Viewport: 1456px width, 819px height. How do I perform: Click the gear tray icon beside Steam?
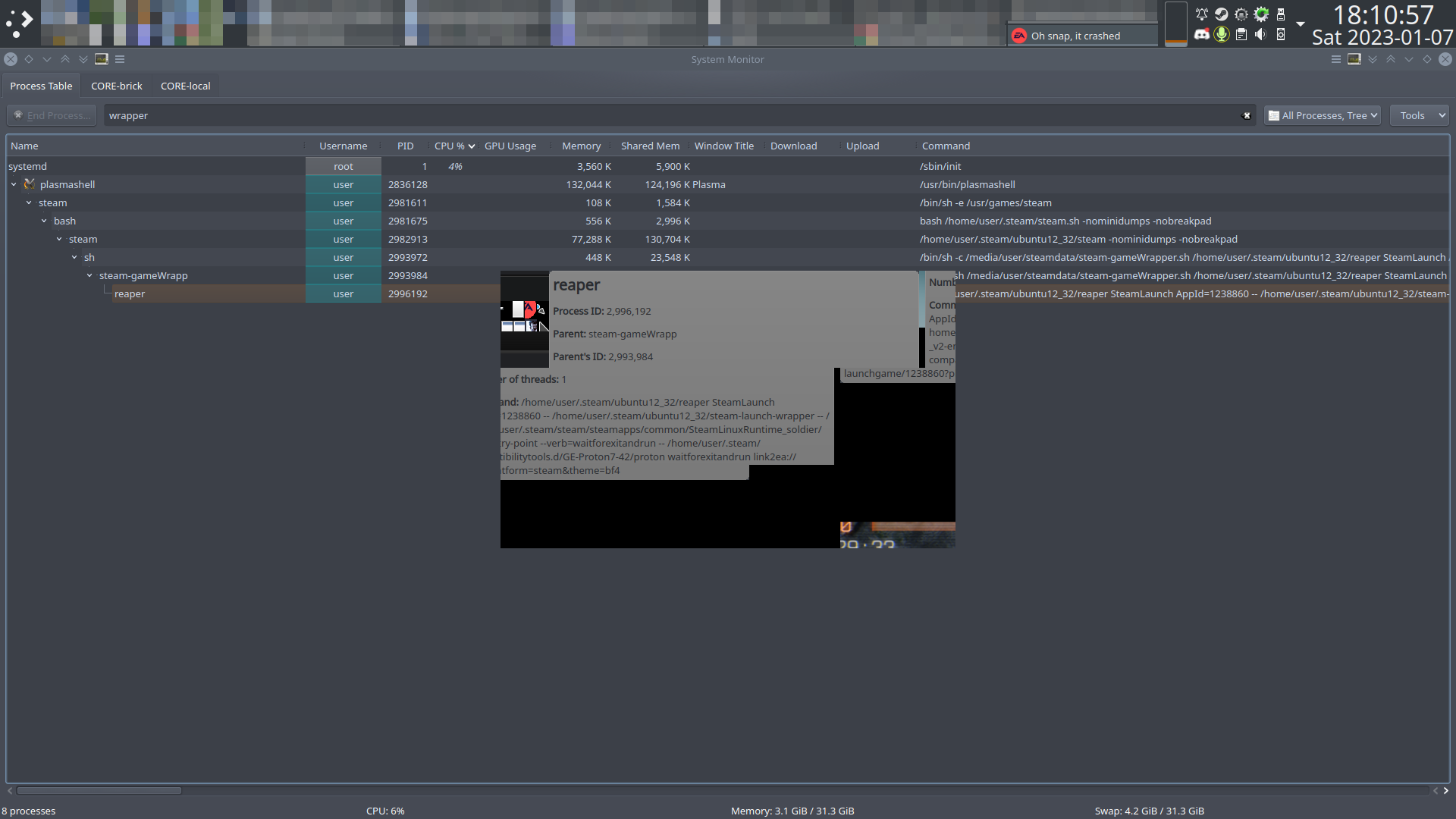click(1241, 14)
